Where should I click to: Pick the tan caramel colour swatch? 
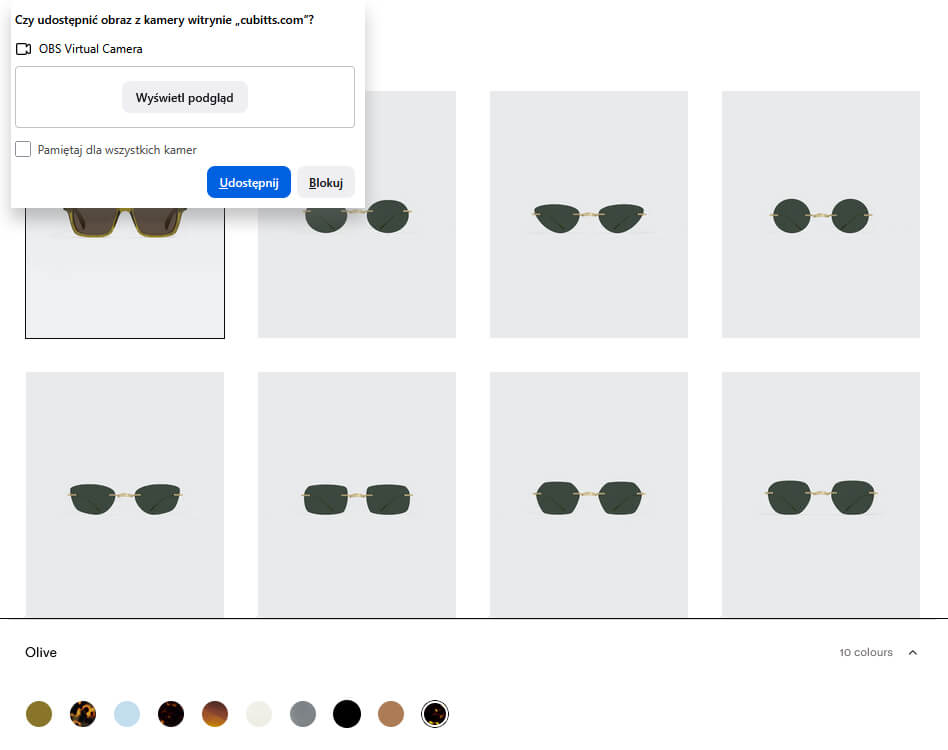click(x=390, y=714)
